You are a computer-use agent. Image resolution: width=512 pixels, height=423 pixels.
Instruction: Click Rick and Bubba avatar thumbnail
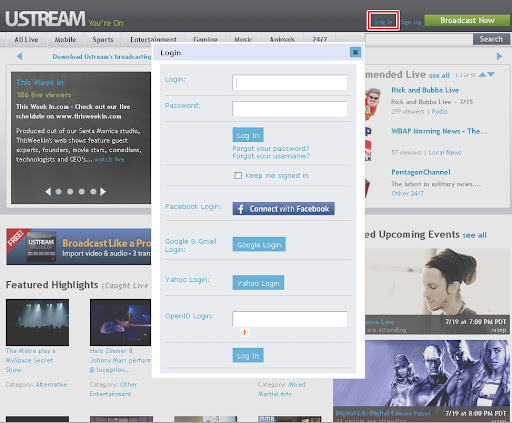[373, 104]
